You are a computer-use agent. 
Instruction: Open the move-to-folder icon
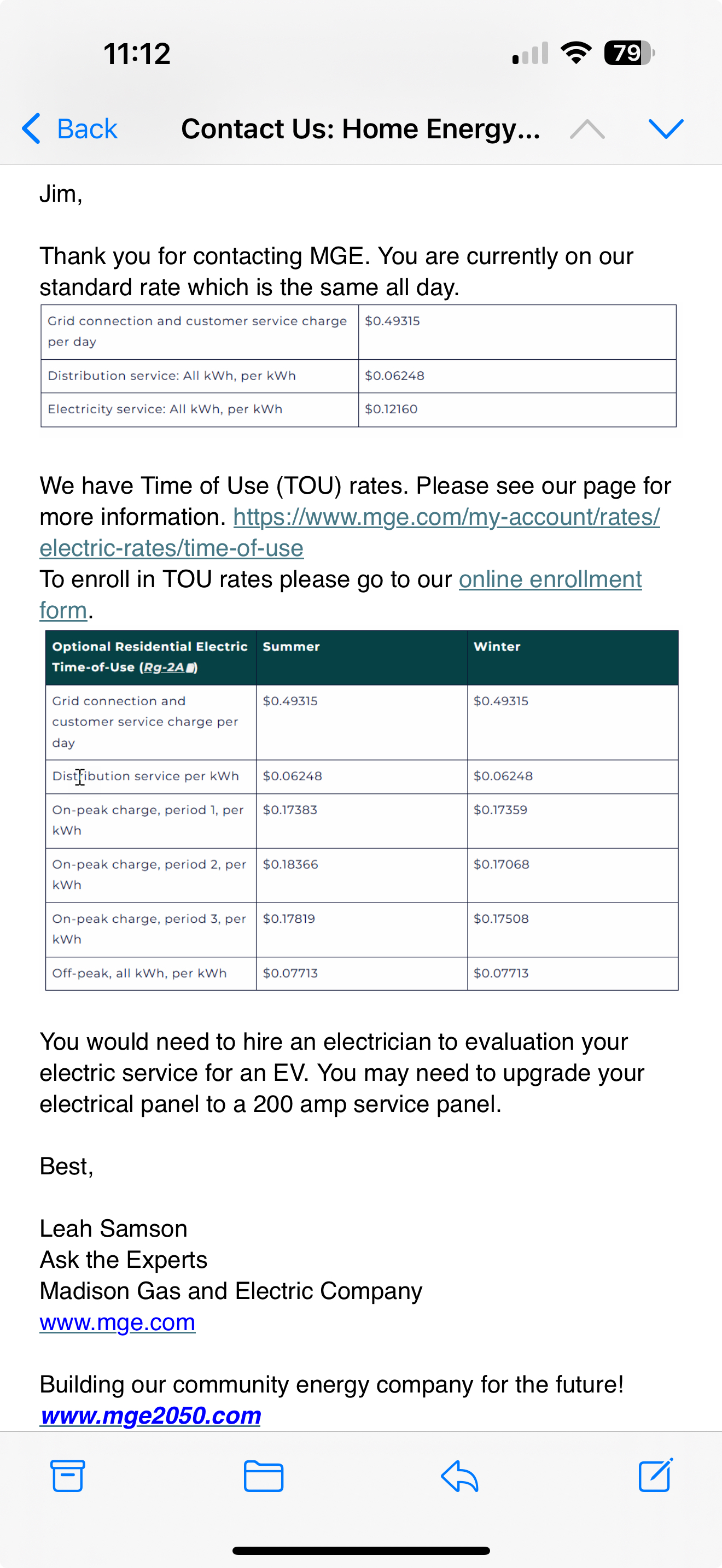tap(263, 1476)
